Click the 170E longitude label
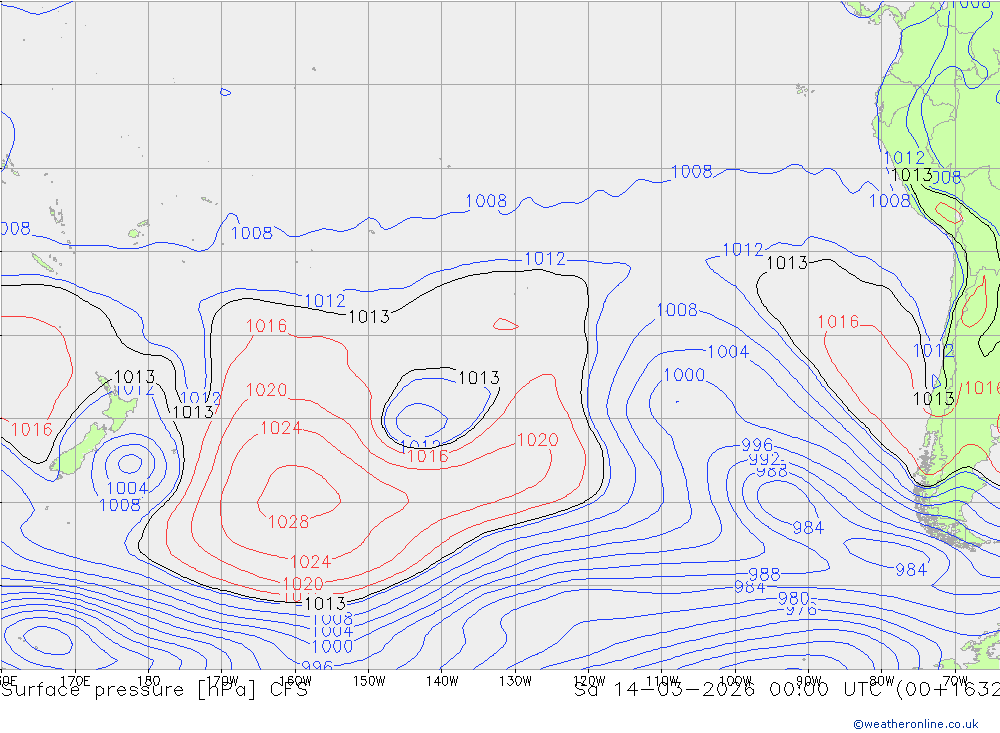Image resolution: width=1000 pixels, height=733 pixels. click(x=75, y=681)
